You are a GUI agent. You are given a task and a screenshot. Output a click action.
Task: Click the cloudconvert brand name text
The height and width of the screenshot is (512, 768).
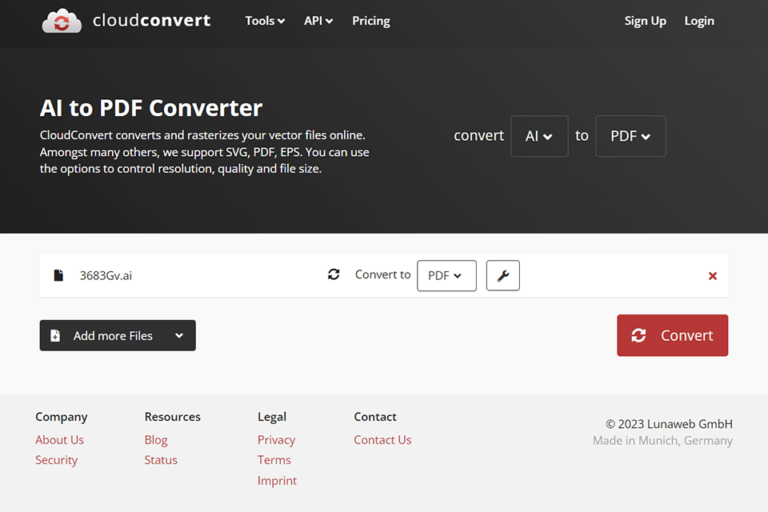tap(152, 21)
